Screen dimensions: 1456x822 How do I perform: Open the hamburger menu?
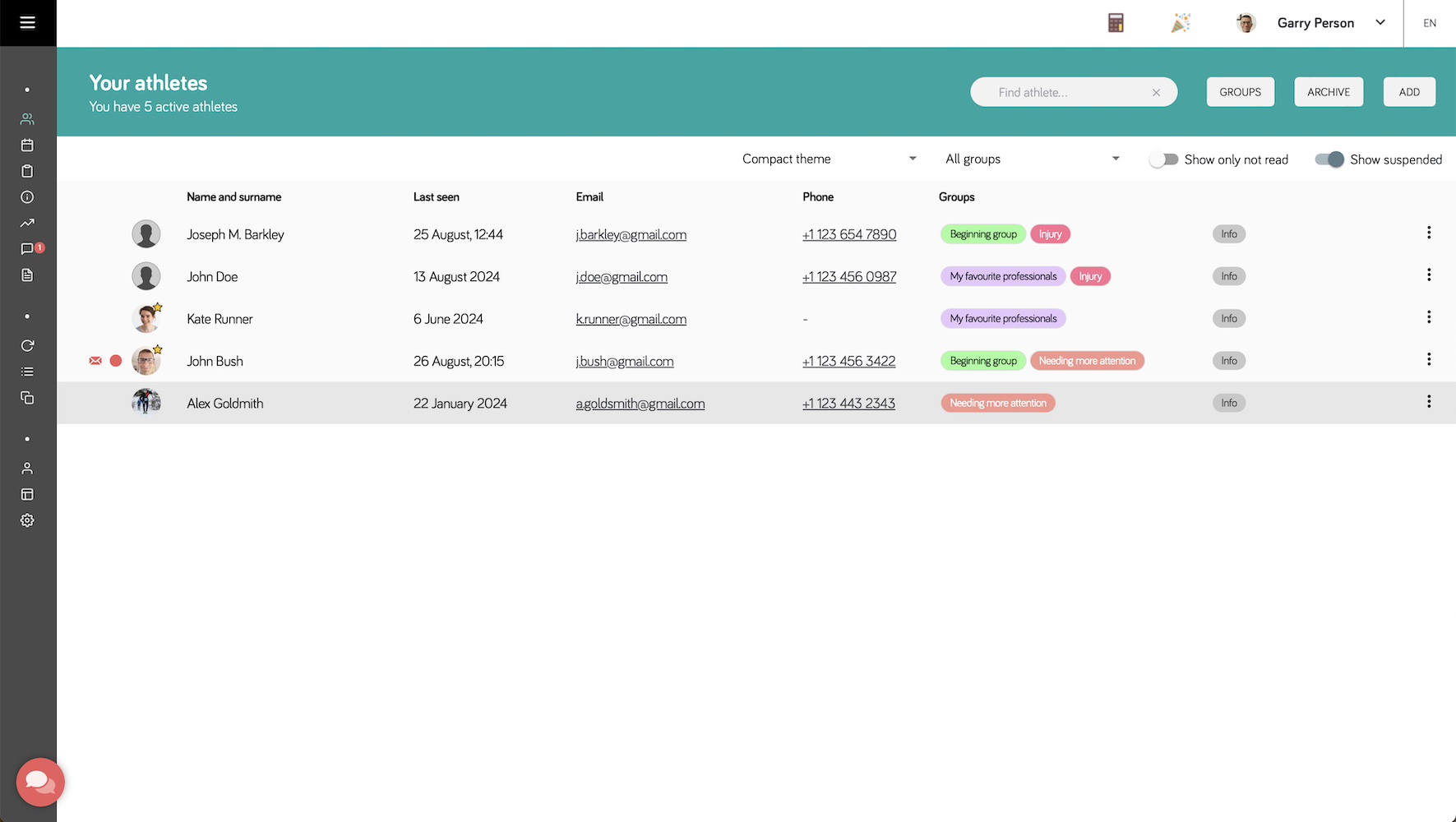27,23
